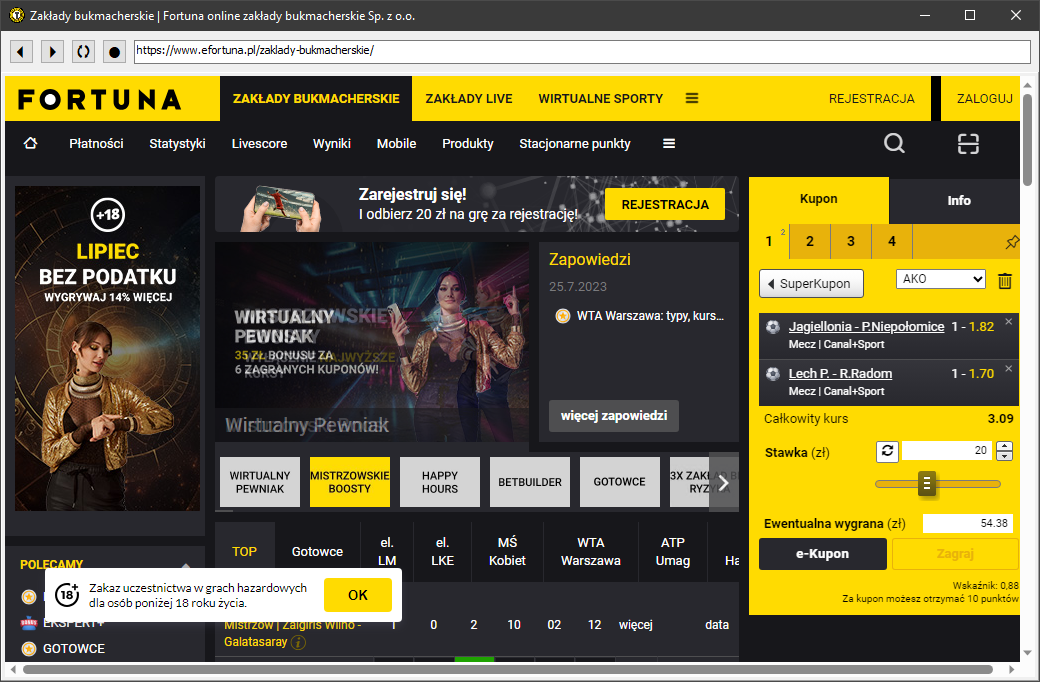This screenshot has height=682, width=1040.
Task: Delete coupon using the trash icon
Action: (1005, 281)
